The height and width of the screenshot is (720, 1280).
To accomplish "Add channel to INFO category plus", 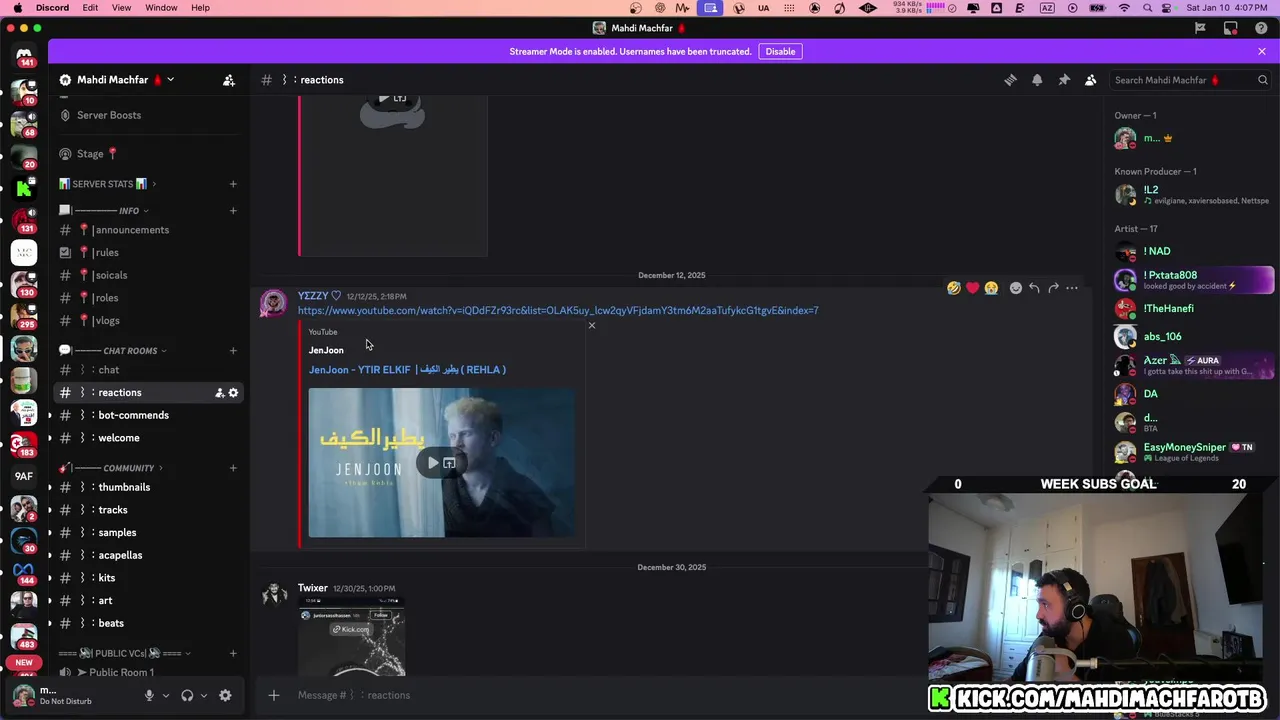I will (233, 211).
